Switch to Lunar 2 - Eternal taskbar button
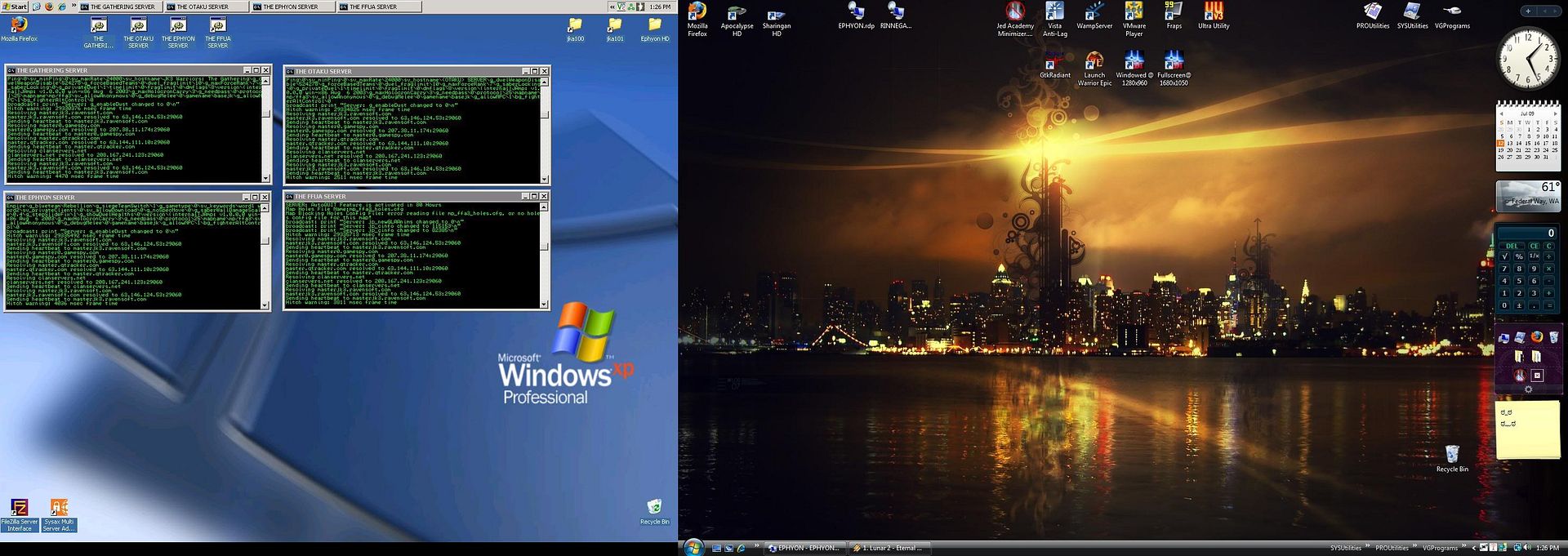This screenshot has width=1568, height=556. [x=889, y=548]
